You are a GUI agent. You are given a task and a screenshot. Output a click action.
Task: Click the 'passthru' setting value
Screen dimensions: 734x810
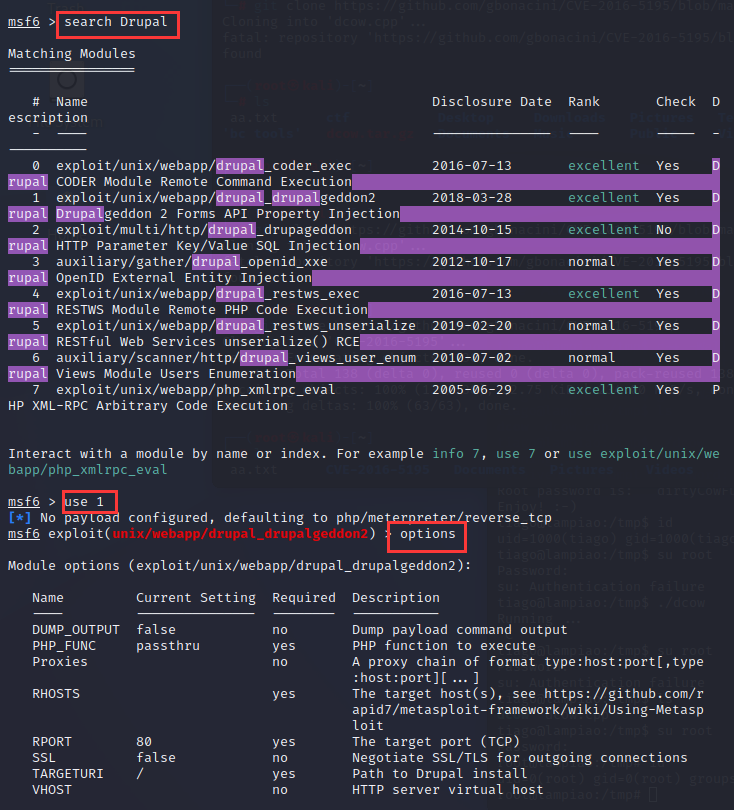tap(168, 646)
